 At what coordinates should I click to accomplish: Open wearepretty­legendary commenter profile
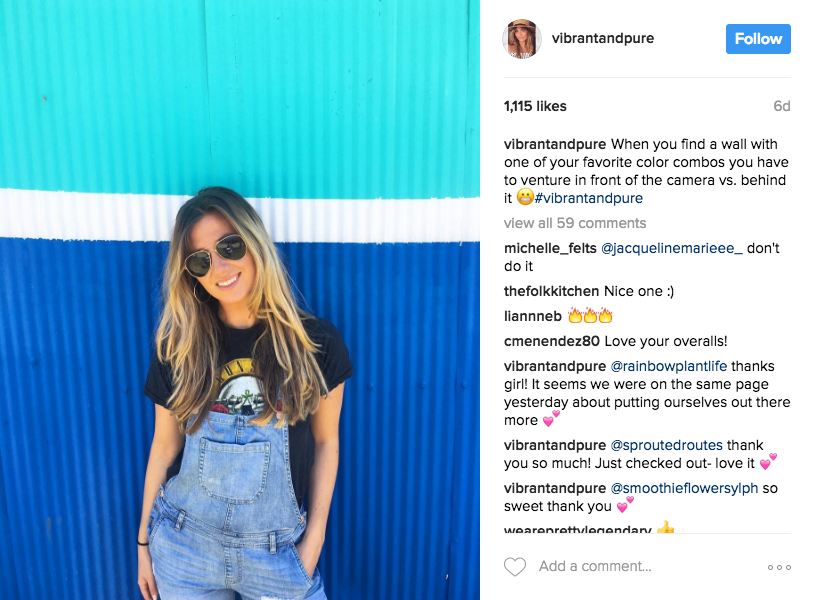tap(577, 529)
